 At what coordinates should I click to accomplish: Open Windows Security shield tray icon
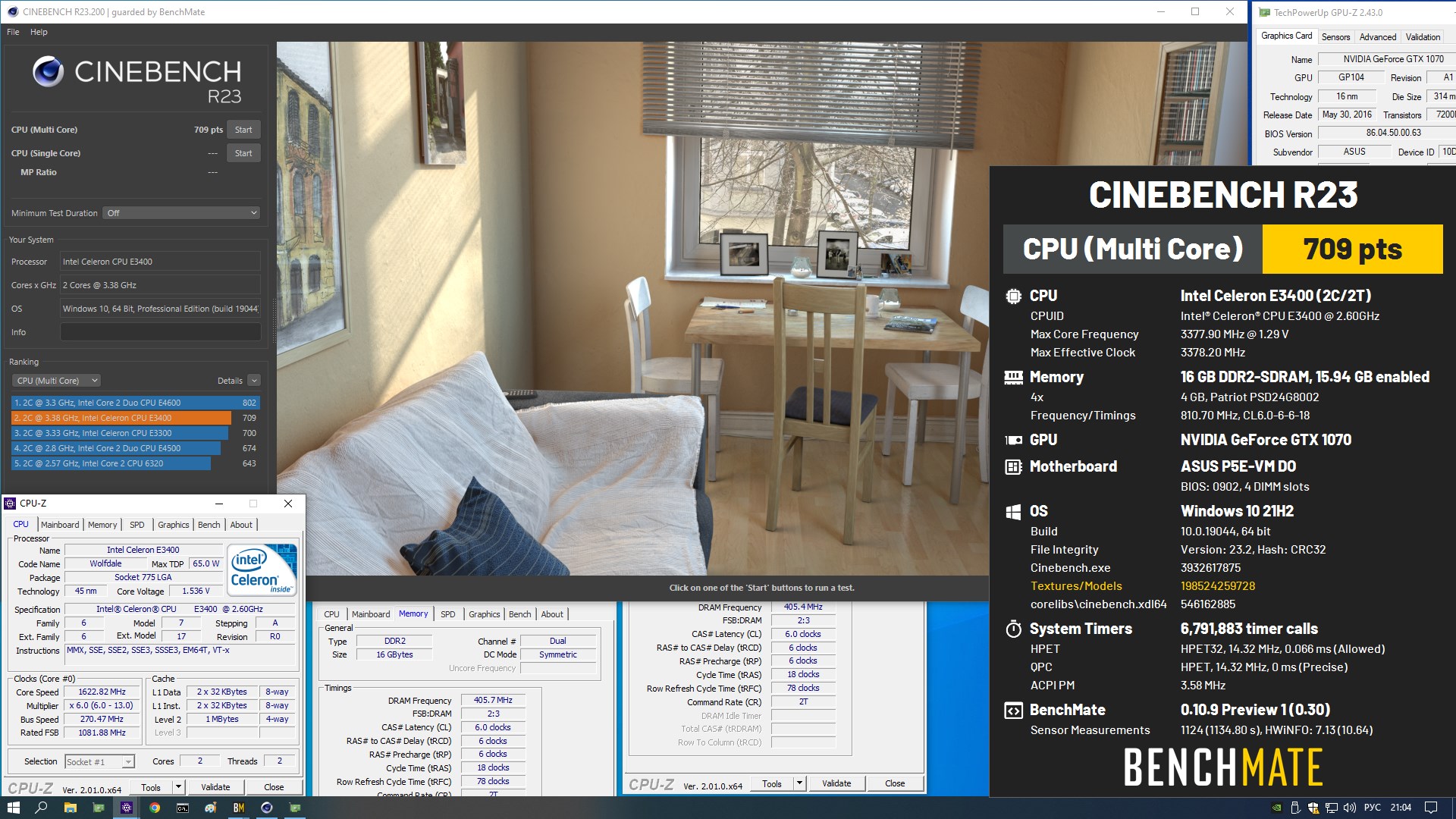(1313, 808)
